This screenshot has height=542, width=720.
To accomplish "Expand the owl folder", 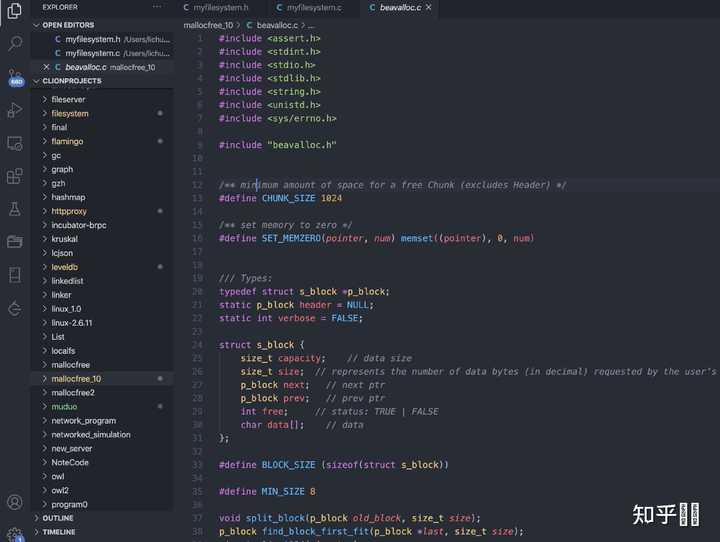I will 102,476.
